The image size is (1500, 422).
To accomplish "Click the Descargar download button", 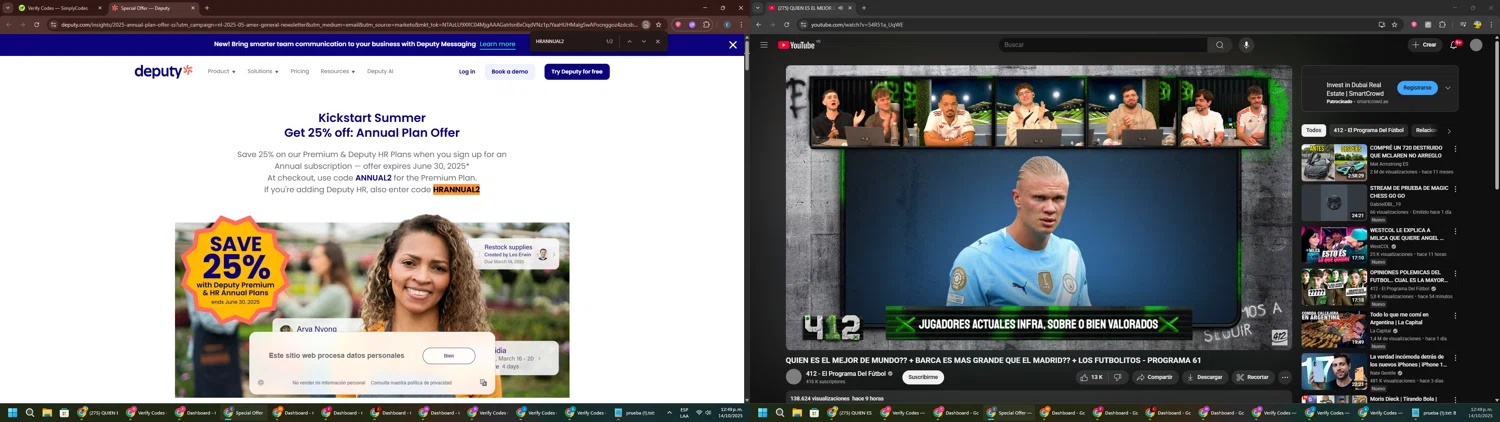I will (1205, 377).
